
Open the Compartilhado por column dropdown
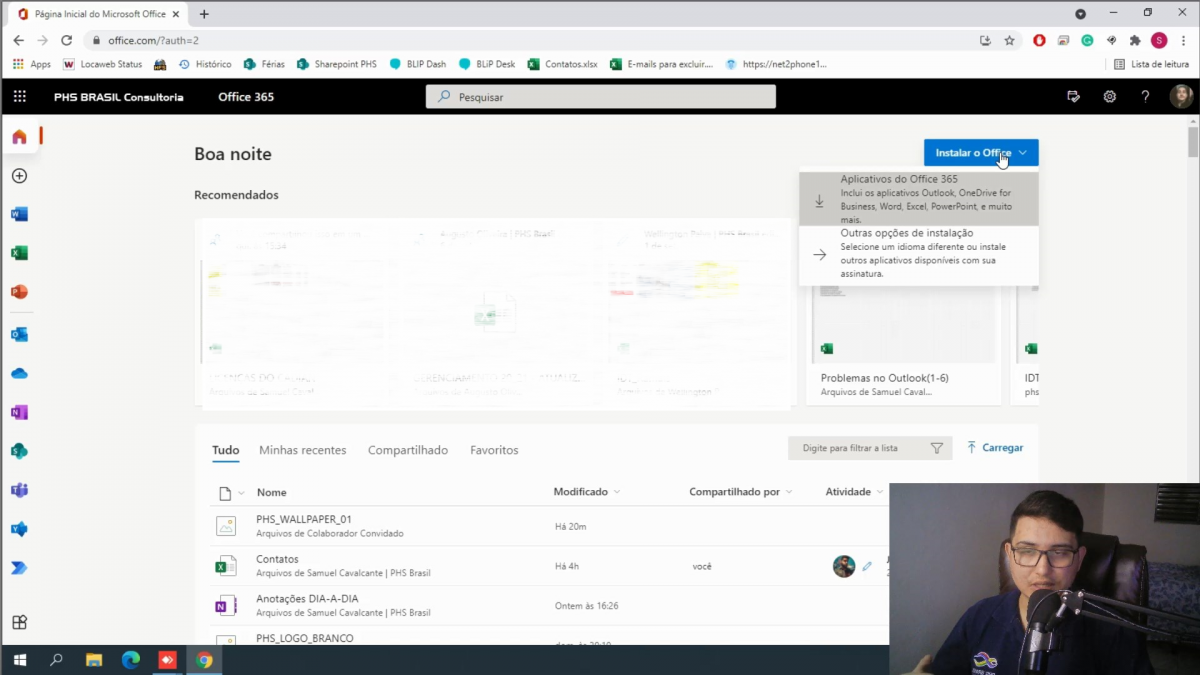(788, 492)
